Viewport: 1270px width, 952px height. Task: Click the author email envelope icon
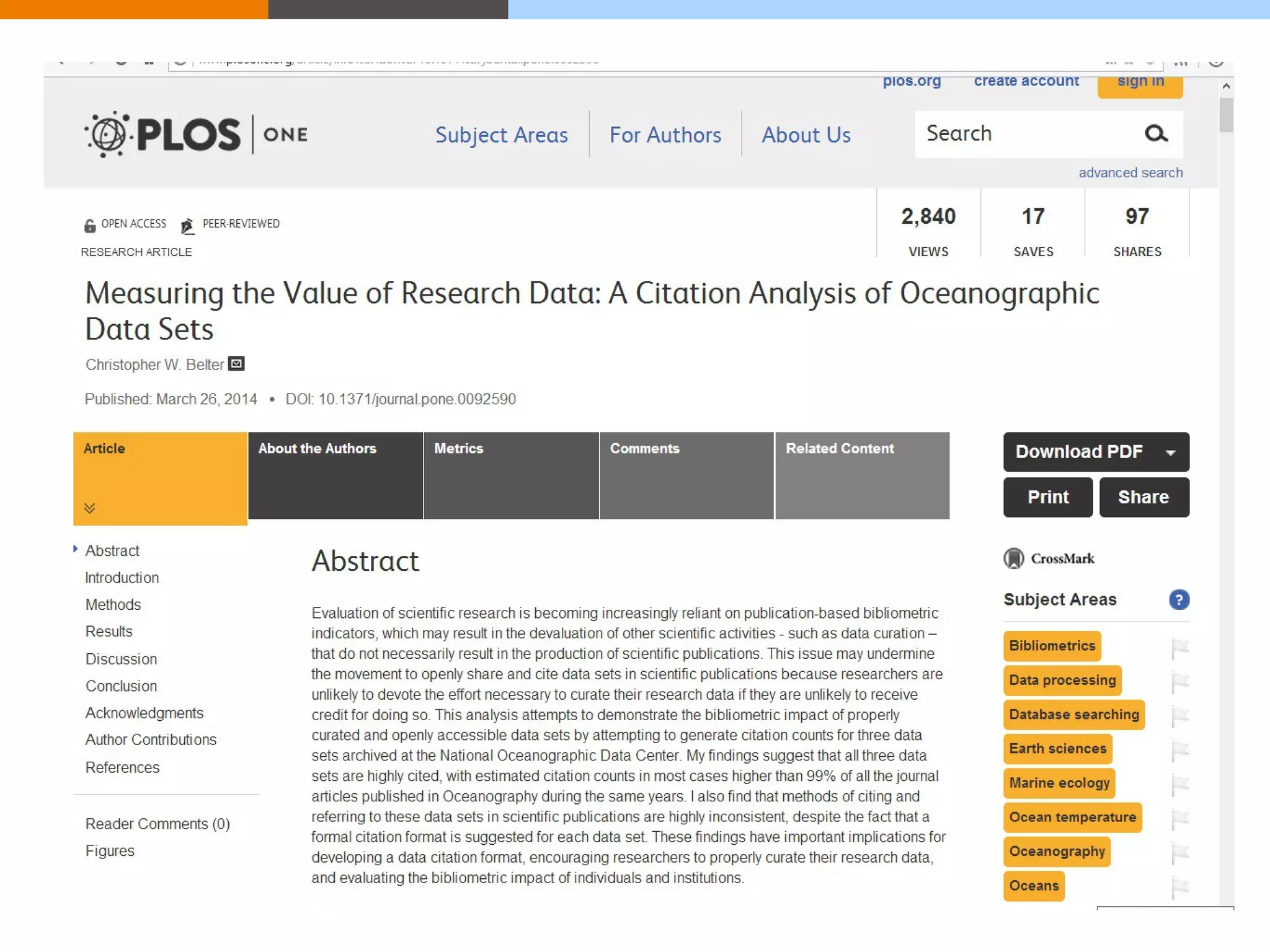236,364
